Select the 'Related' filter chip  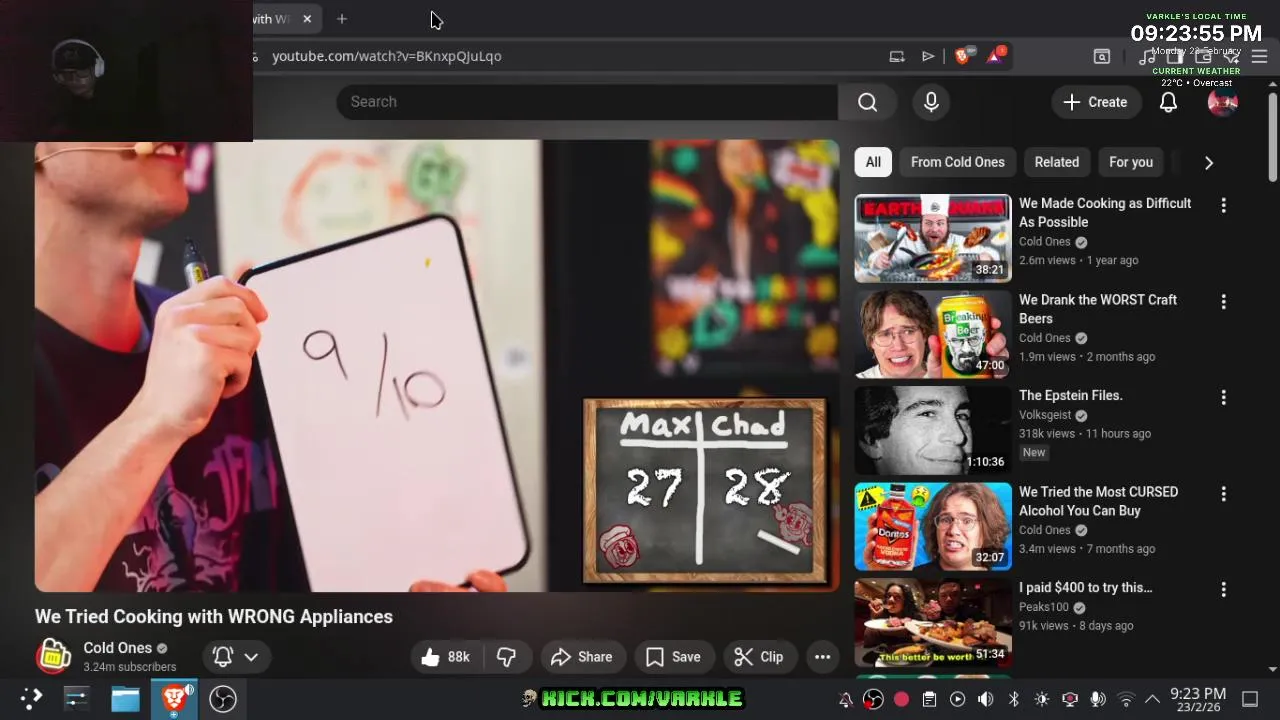pyautogui.click(x=1057, y=162)
